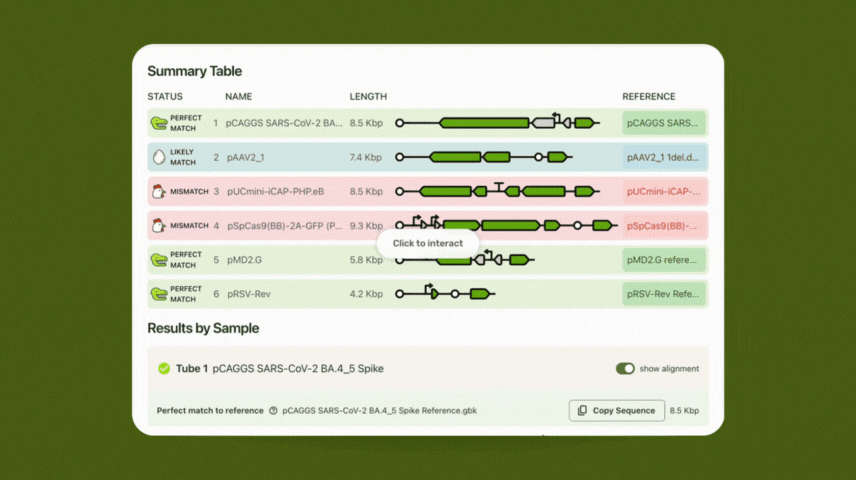Viewport: 856px width, 480px height.
Task: Toggle the show alignment switch
Action: tap(625, 369)
